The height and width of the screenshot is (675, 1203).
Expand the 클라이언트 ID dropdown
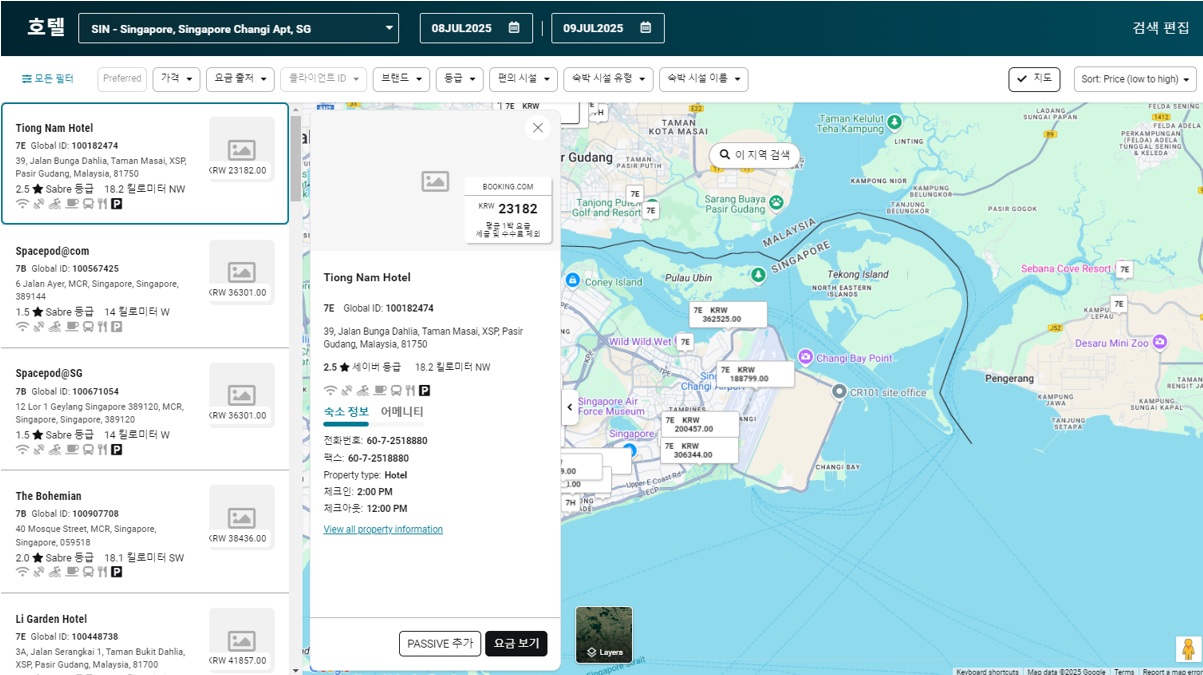(x=323, y=79)
